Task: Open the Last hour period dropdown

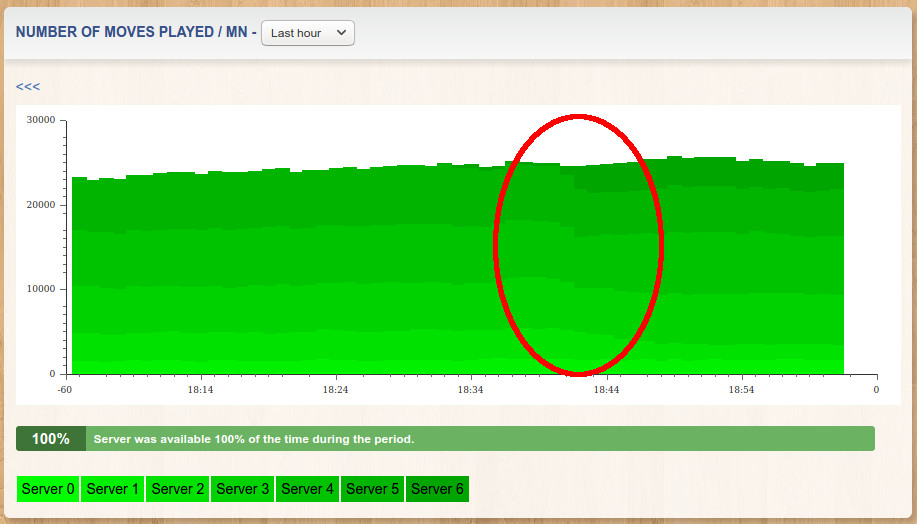Action: (x=308, y=33)
